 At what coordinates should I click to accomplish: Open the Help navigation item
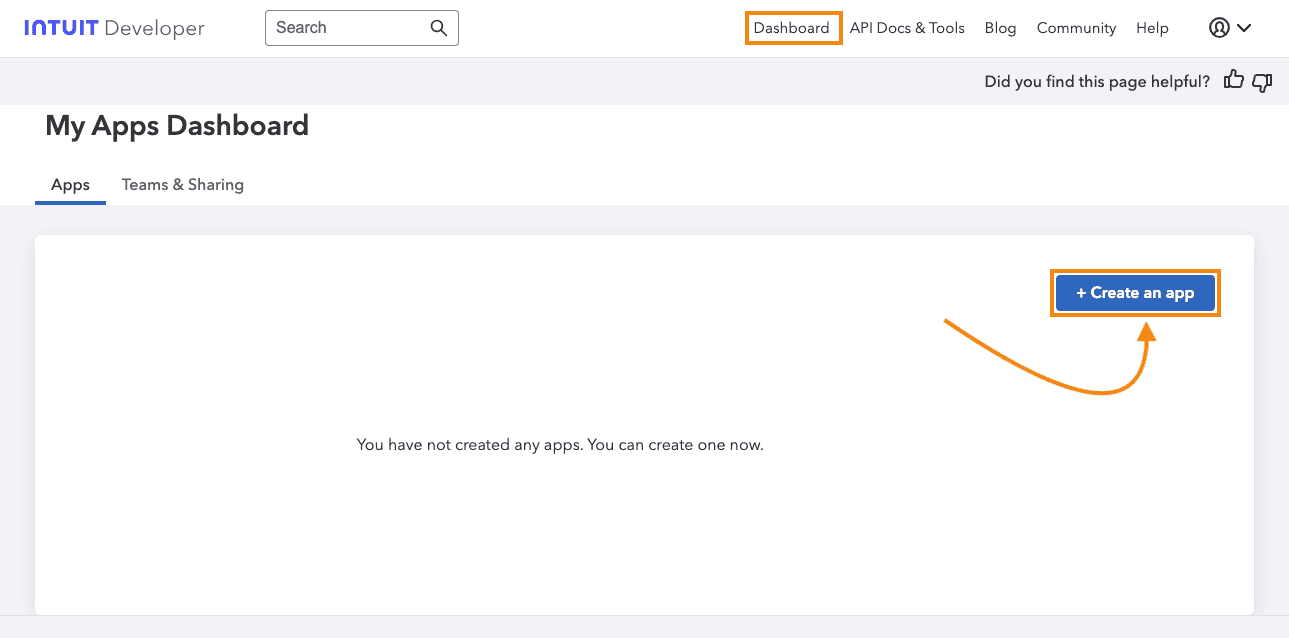point(1152,28)
